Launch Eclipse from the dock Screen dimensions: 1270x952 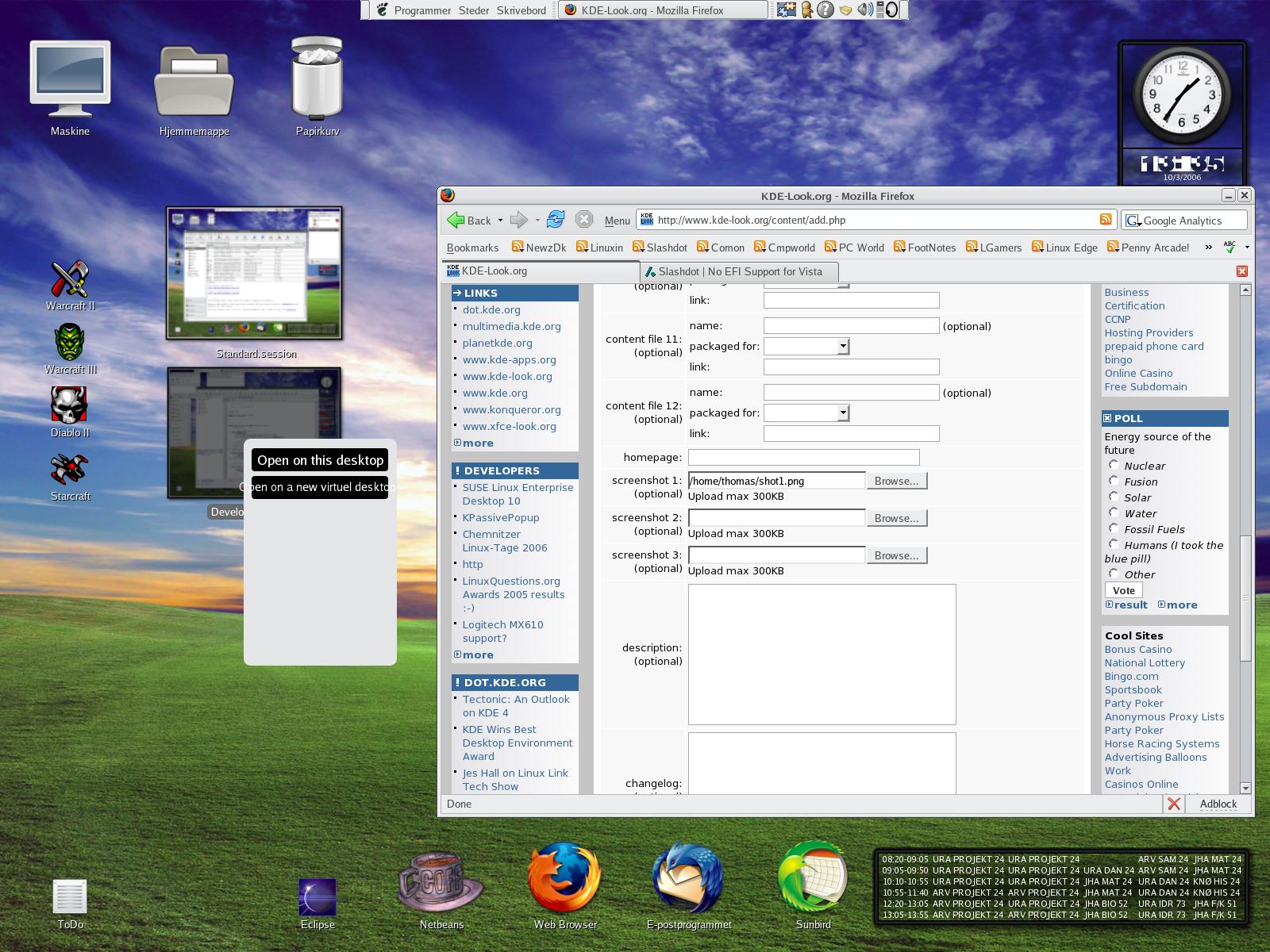click(317, 896)
